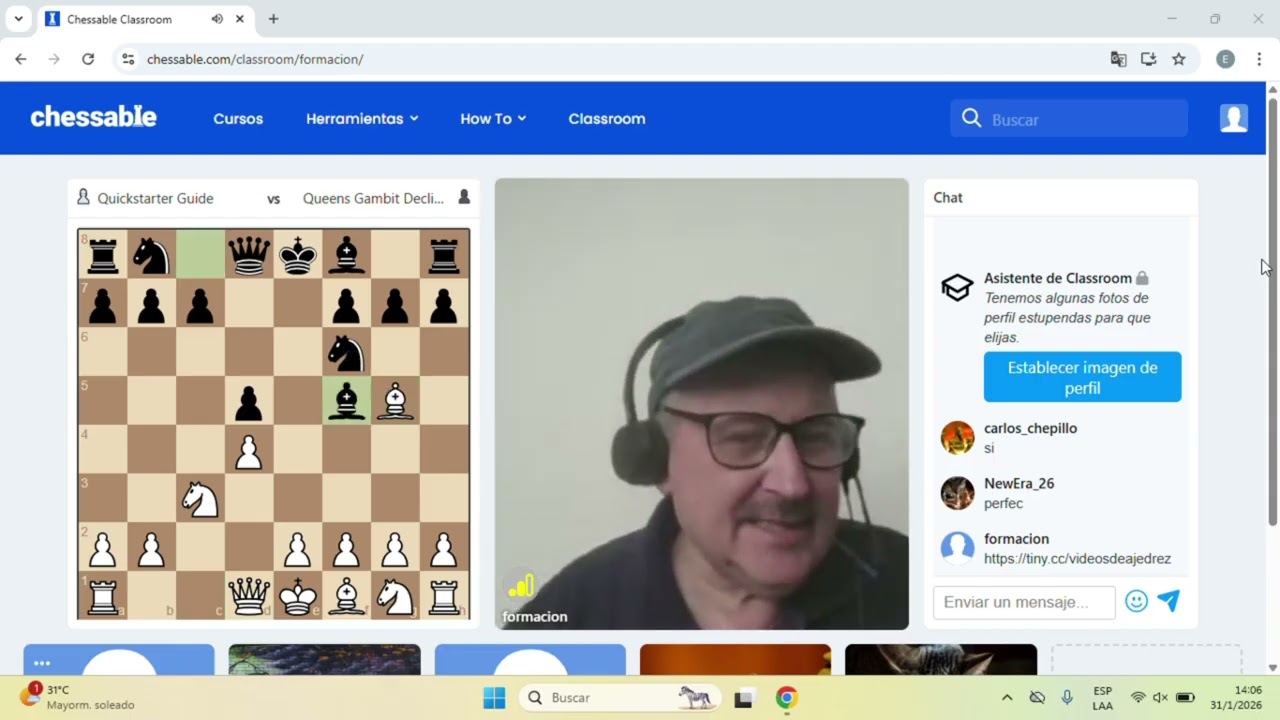
Task: Click the Chrome icon in the taskbar
Action: coord(787,698)
